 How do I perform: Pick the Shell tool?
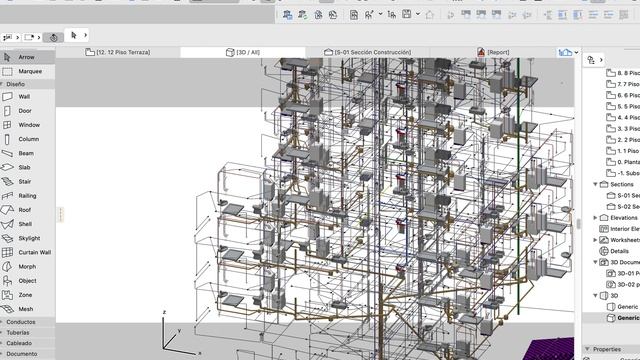tap(27, 224)
